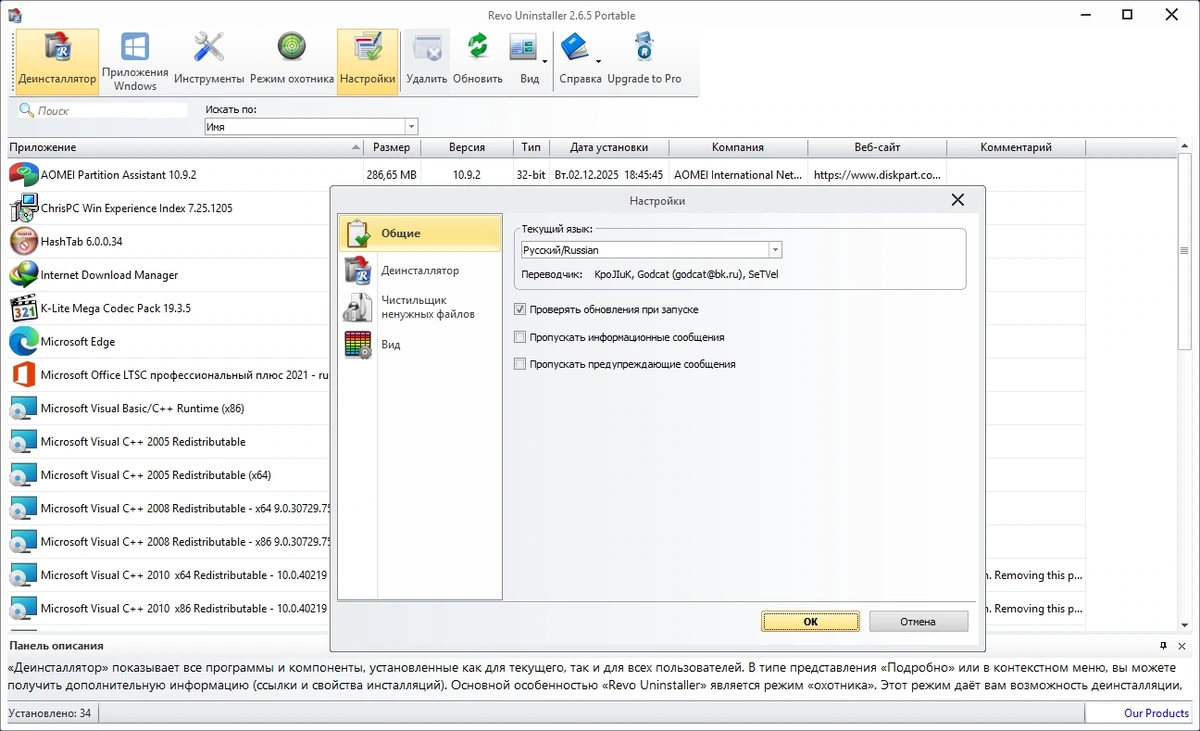
Task: Click the Установлено: 34 status text
Action: click(49, 713)
